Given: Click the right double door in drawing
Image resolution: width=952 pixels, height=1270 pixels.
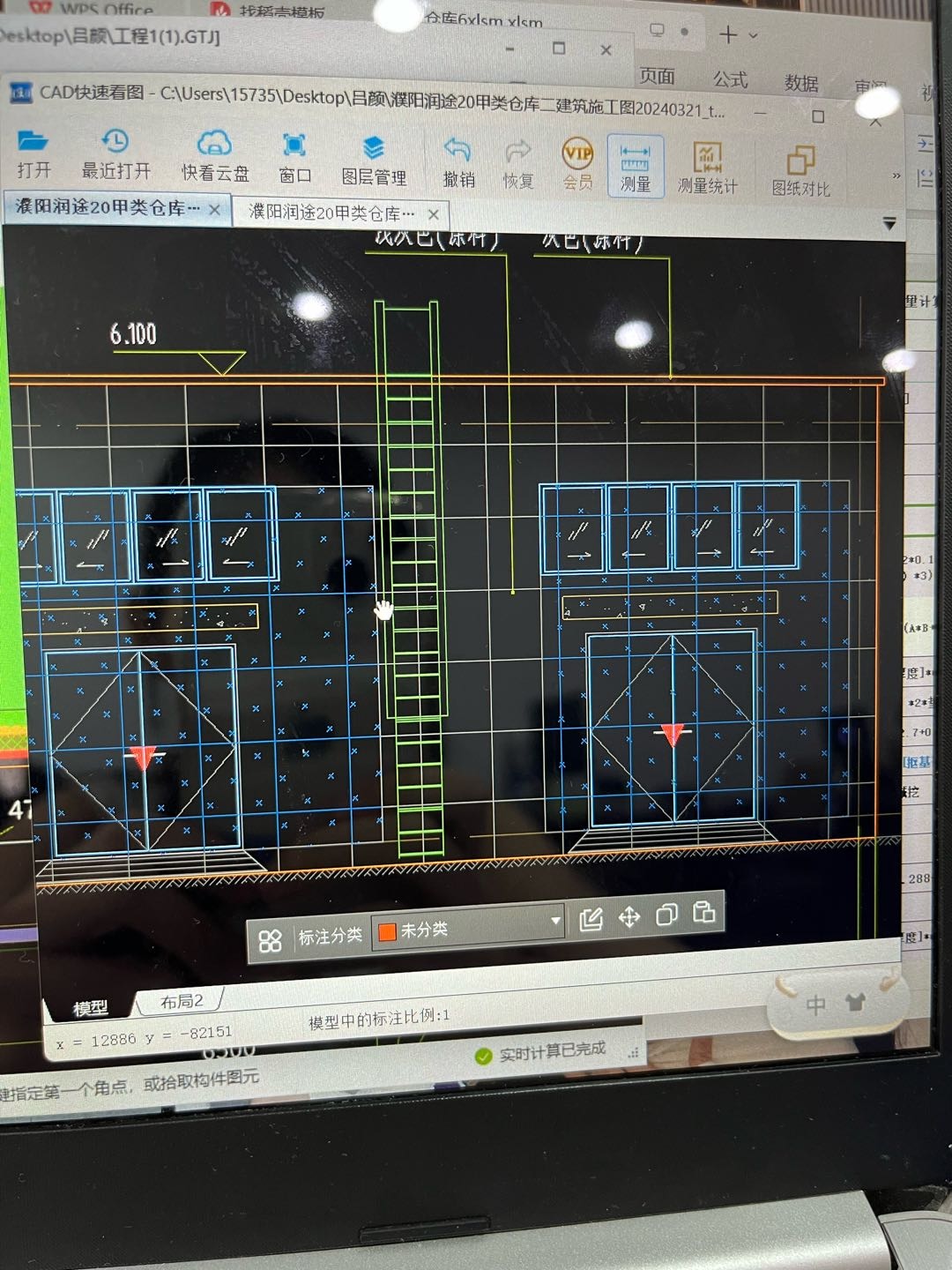Looking at the screenshot, I should click(x=673, y=727).
